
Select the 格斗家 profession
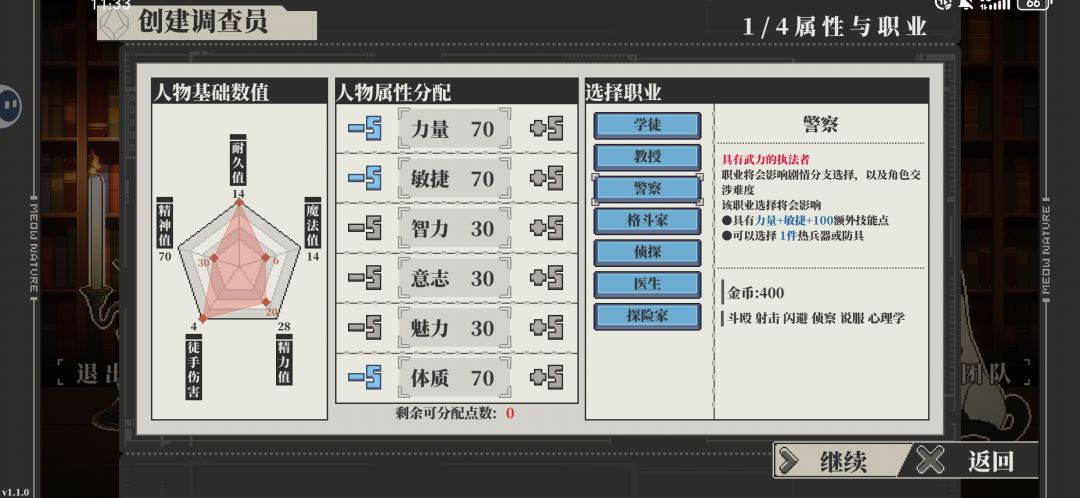[647, 220]
